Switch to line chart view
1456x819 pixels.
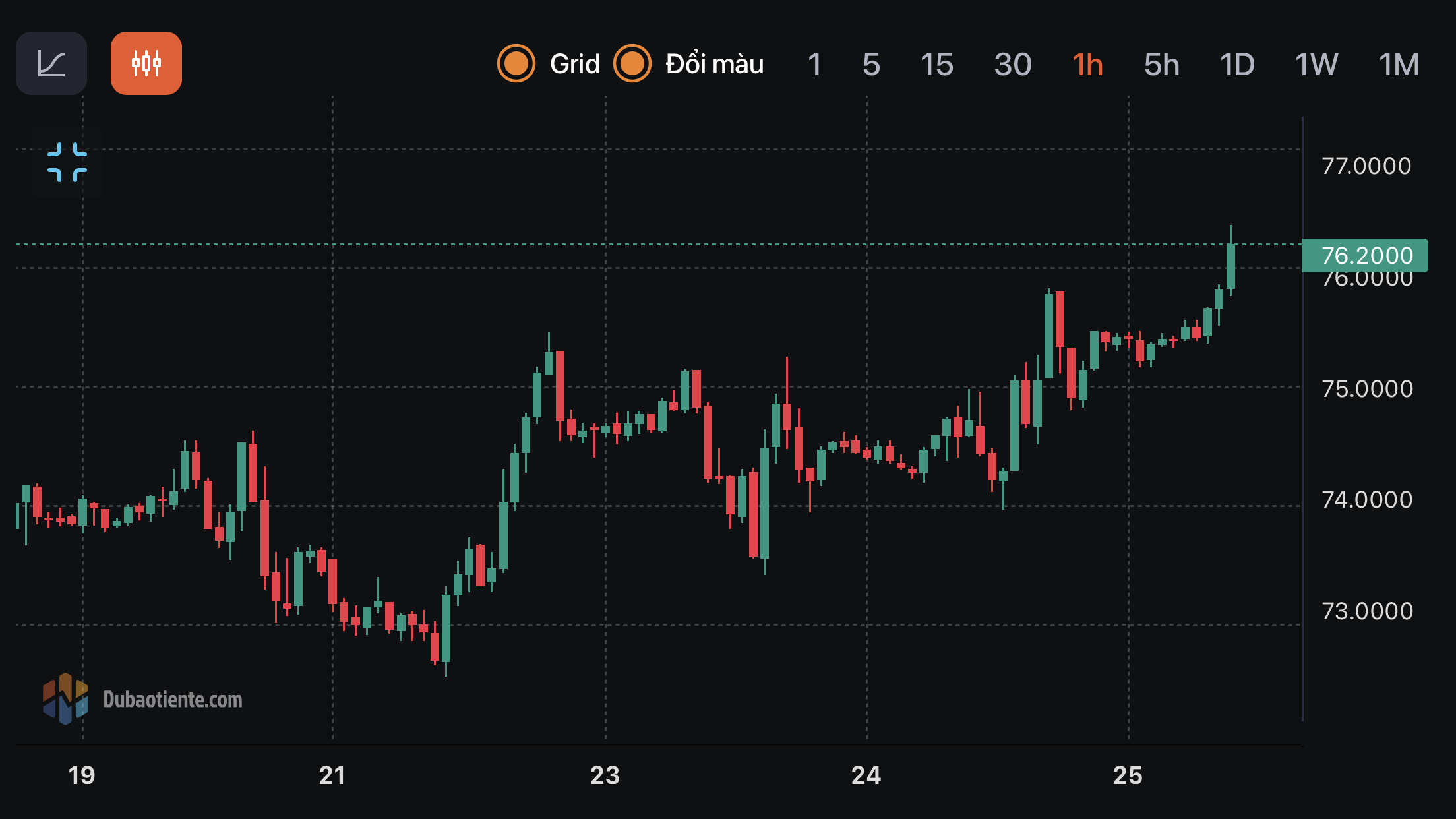[51, 63]
